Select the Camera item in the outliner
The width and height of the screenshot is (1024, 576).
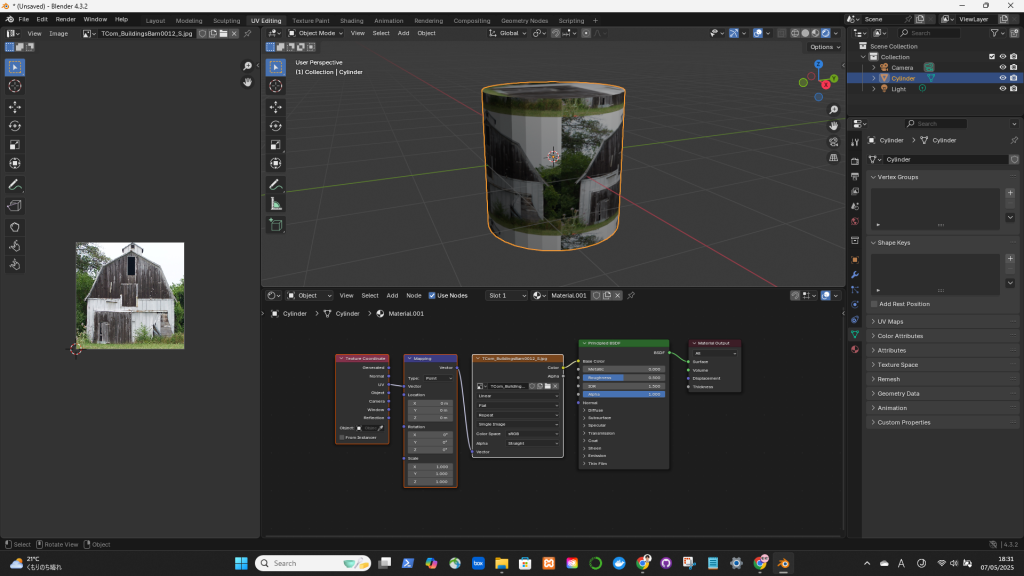click(x=902, y=67)
